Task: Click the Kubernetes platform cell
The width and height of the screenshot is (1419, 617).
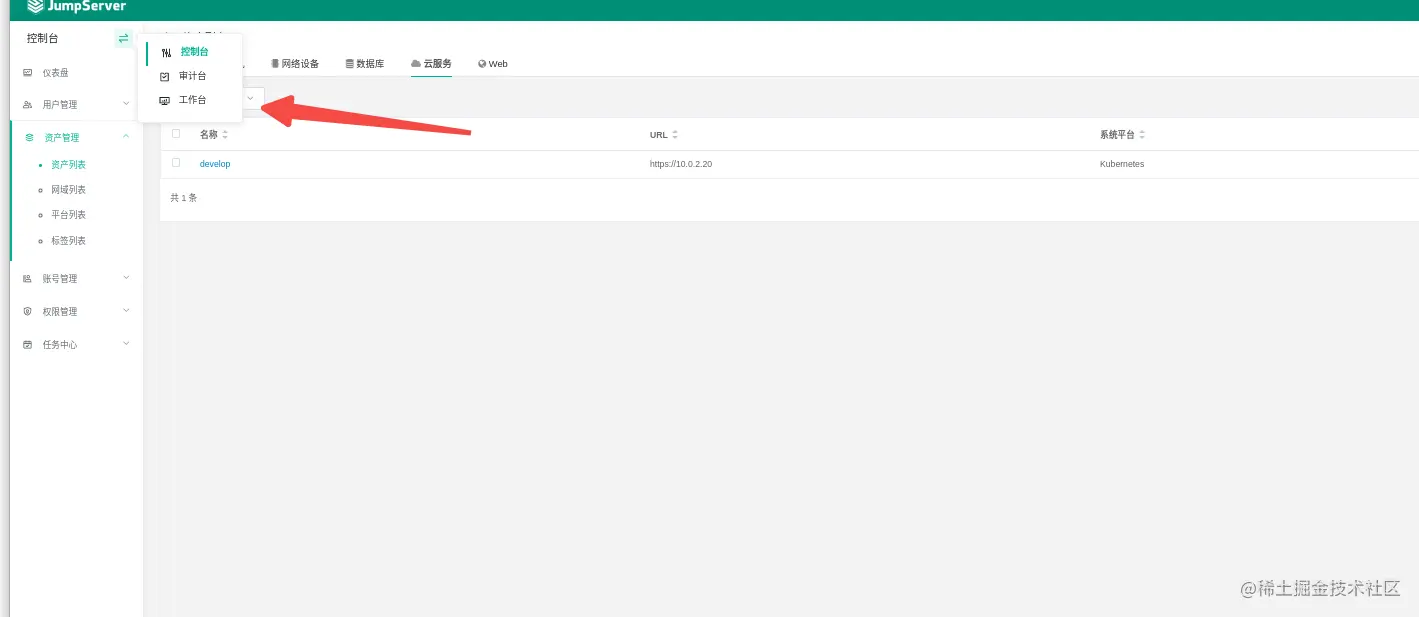Action: [x=1122, y=164]
